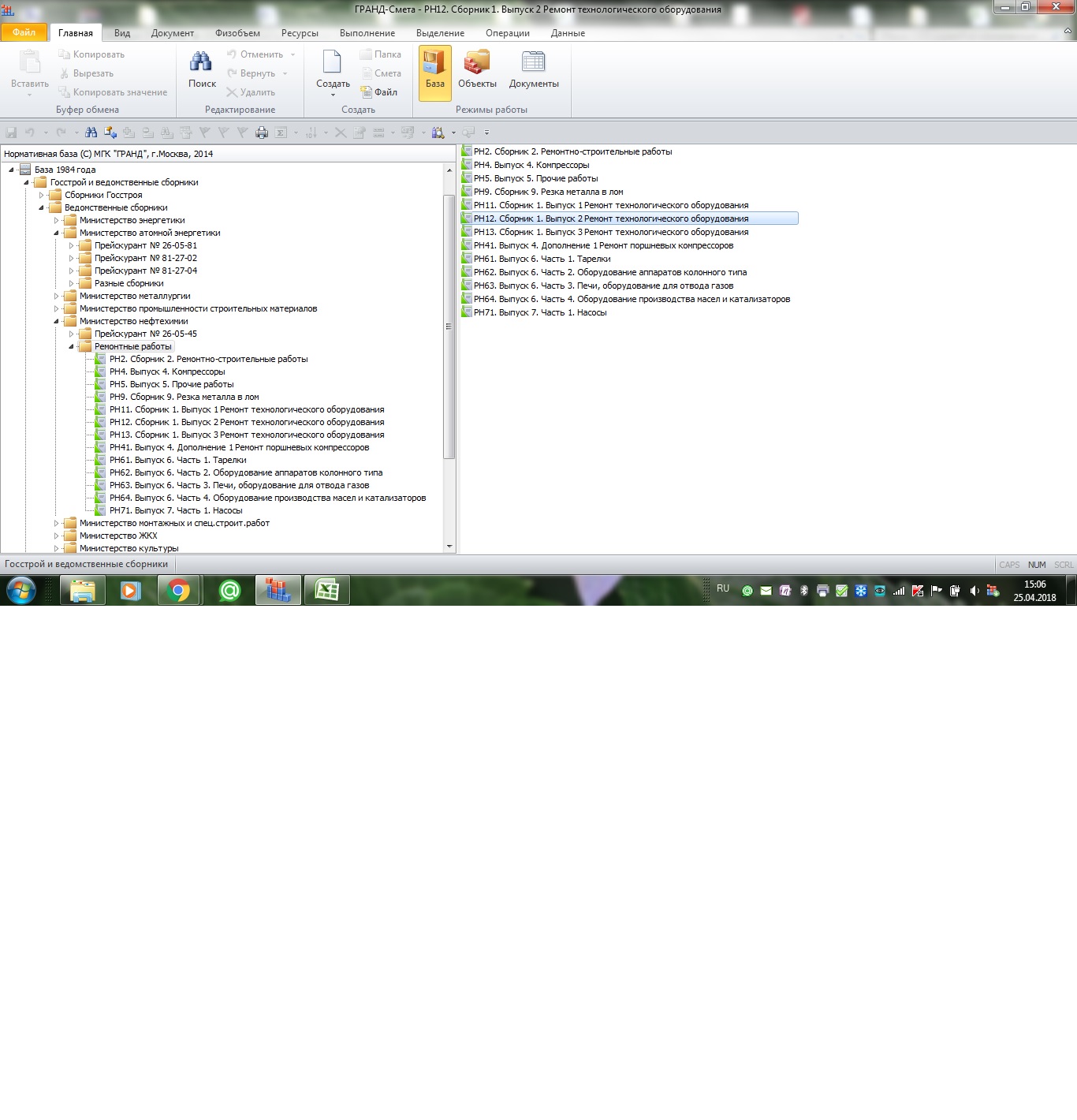This screenshot has height=1120, width=1077.
Task: Click Вернуть in the Редактирование group
Action: (251, 73)
